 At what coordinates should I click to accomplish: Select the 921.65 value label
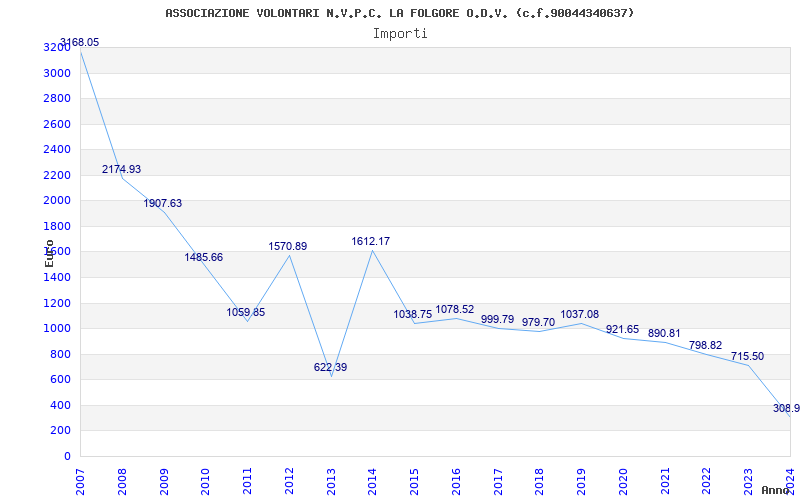point(622,330)
